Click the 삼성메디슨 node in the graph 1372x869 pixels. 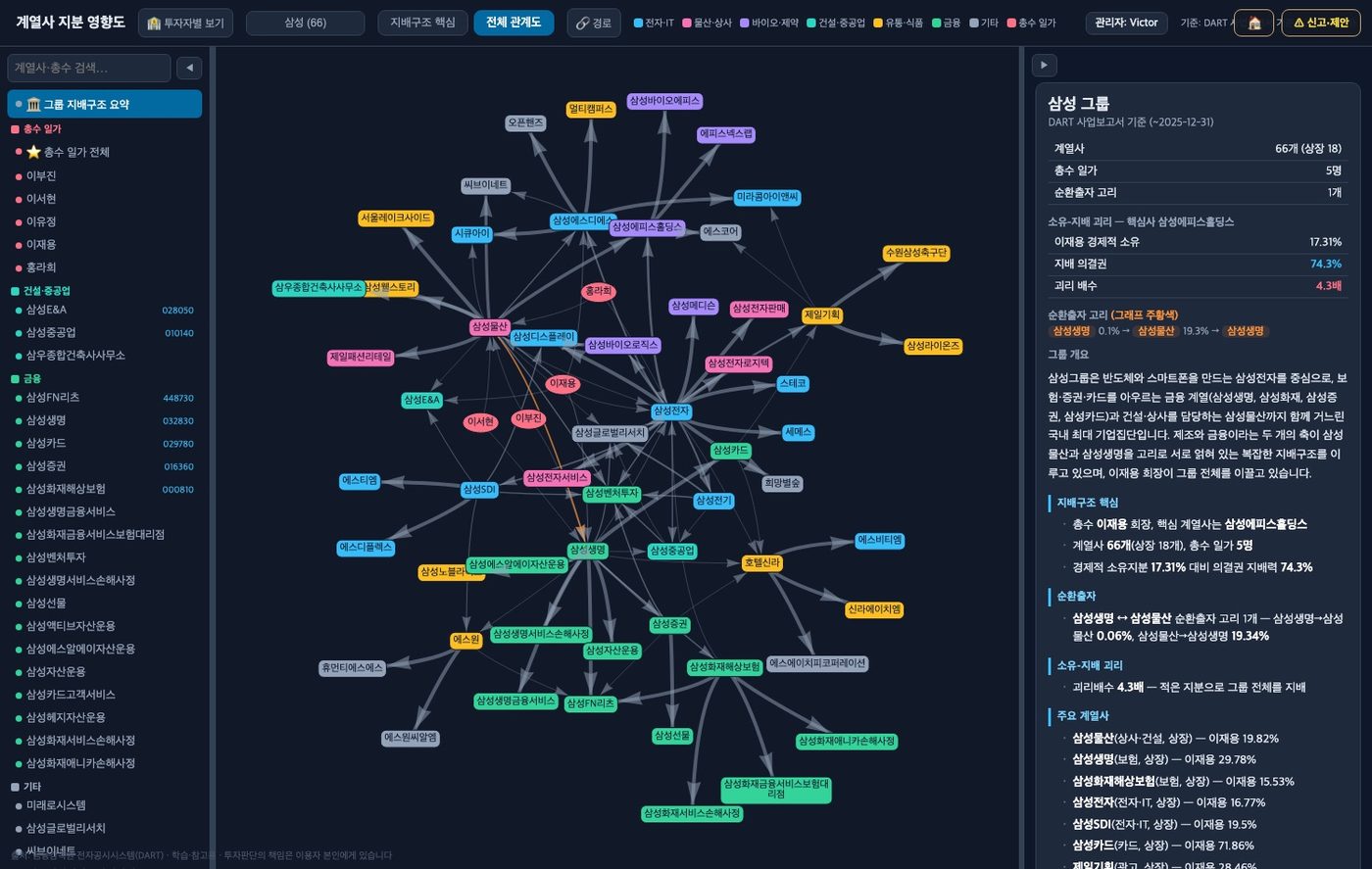pyautogui.click(x=694, y=307)
